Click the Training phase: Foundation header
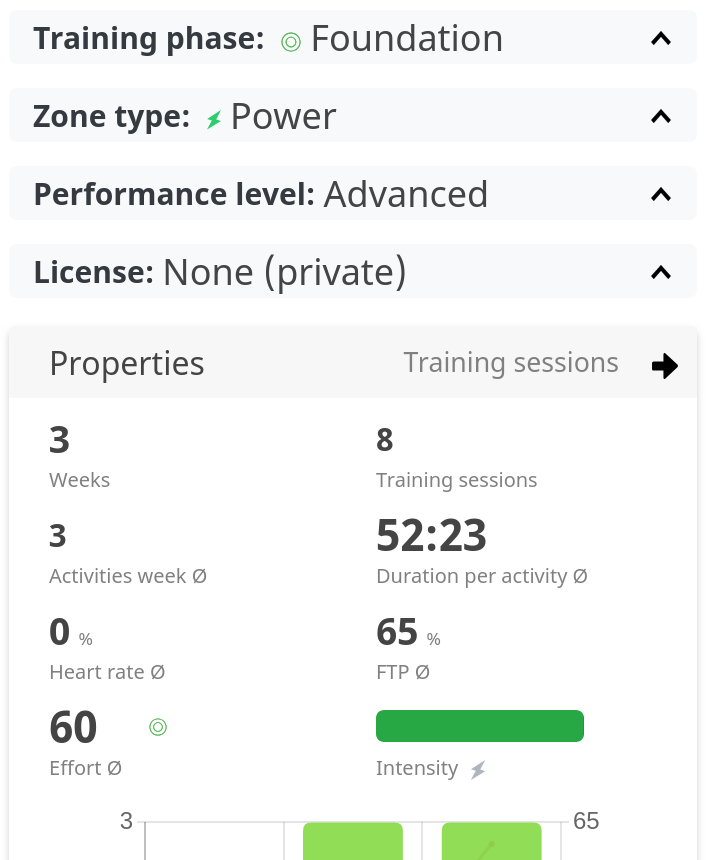 point(268,39)
